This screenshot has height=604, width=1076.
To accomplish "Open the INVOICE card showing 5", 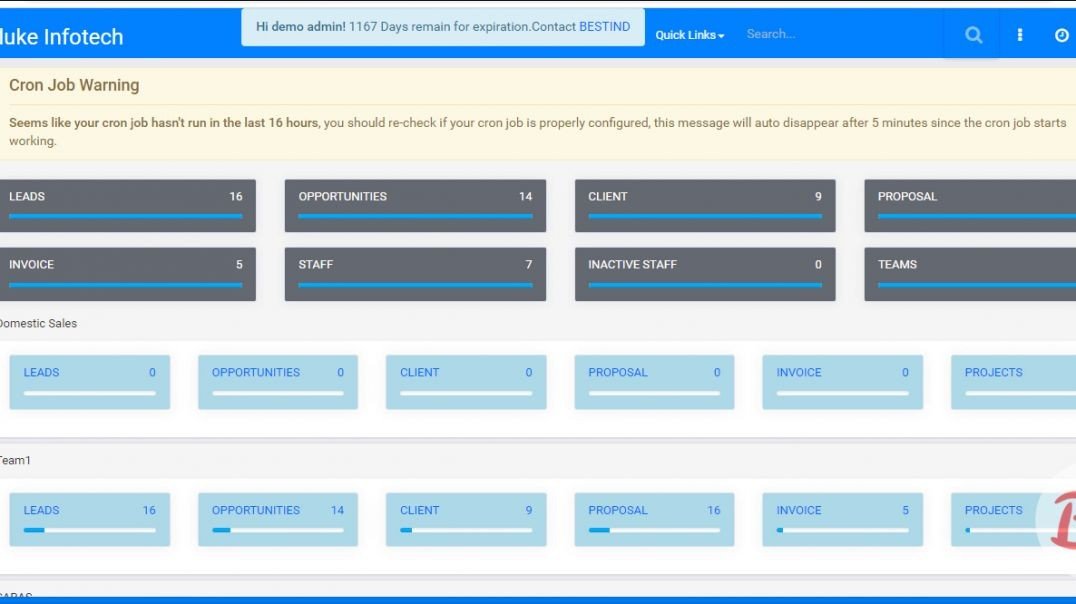I will pos(128,273).
